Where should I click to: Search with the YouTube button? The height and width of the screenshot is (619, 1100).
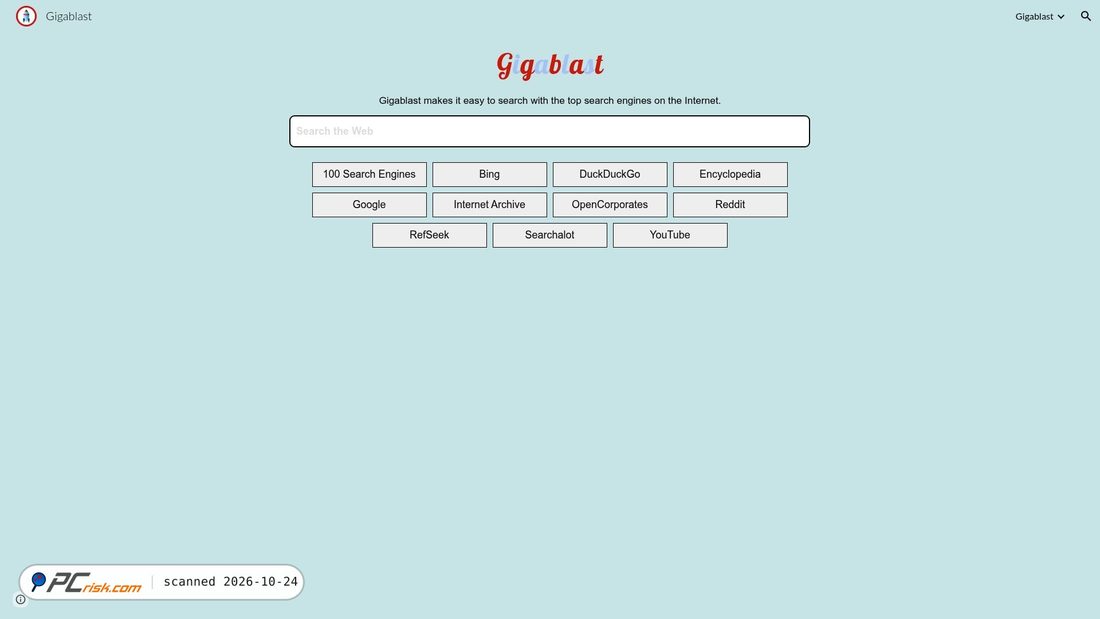tap(670, 235)
